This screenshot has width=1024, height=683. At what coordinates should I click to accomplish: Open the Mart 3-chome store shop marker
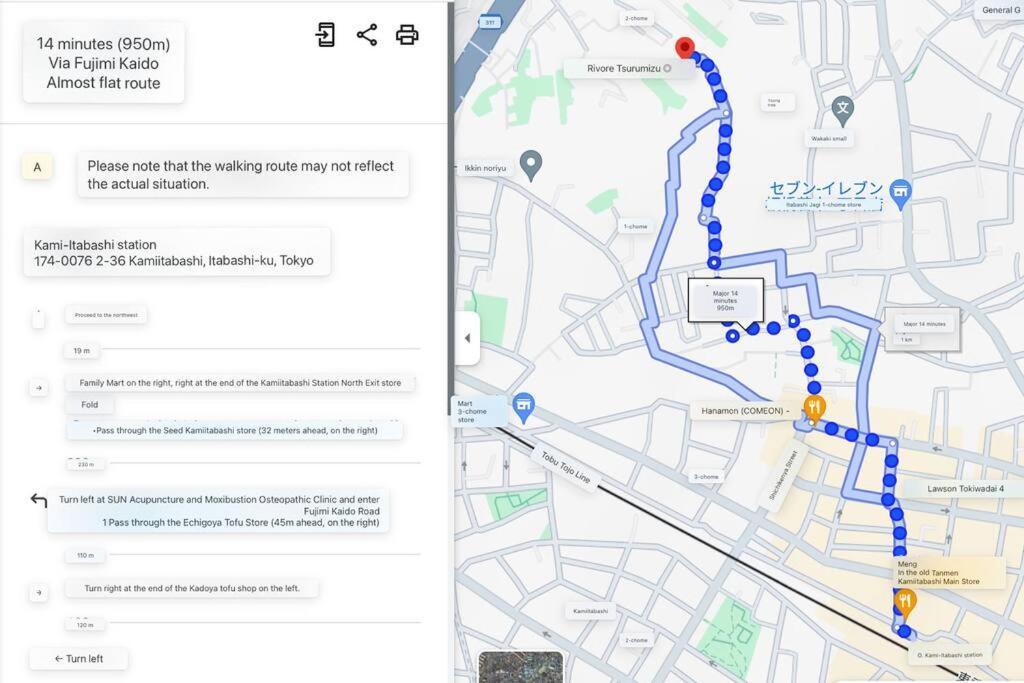click(522, 405)
